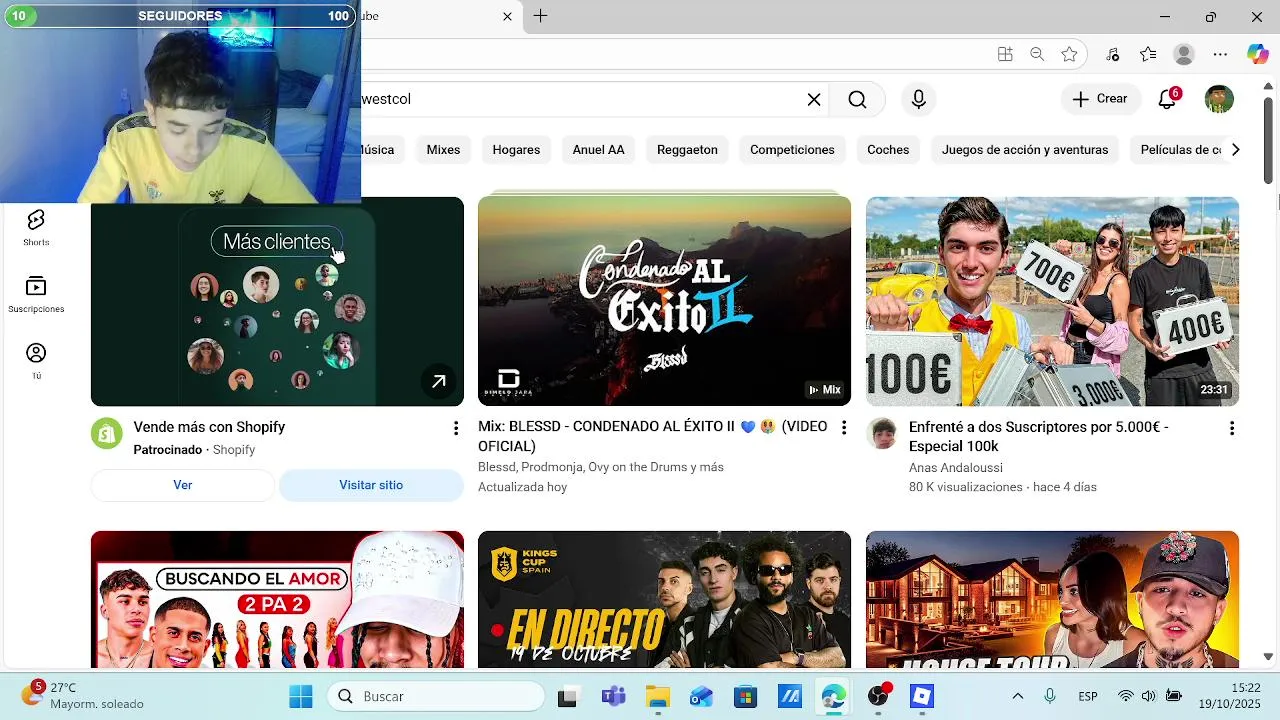This screenshot has height=720, width=1280.
Task: Open Anas Andaloussi channel link
Action: point(955,468)
